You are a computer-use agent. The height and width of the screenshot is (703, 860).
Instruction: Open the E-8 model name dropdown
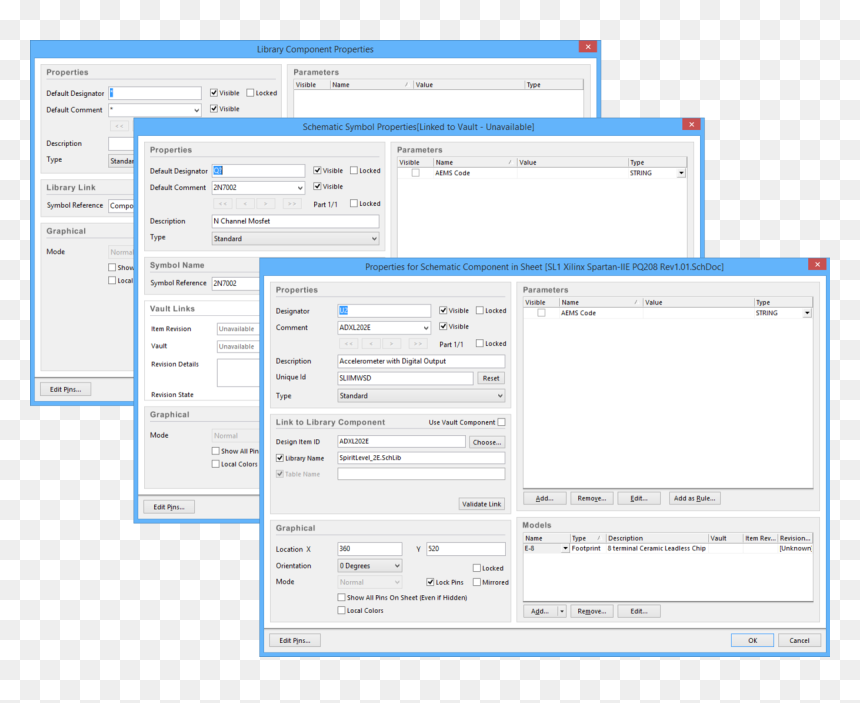(x=565, y=548)
